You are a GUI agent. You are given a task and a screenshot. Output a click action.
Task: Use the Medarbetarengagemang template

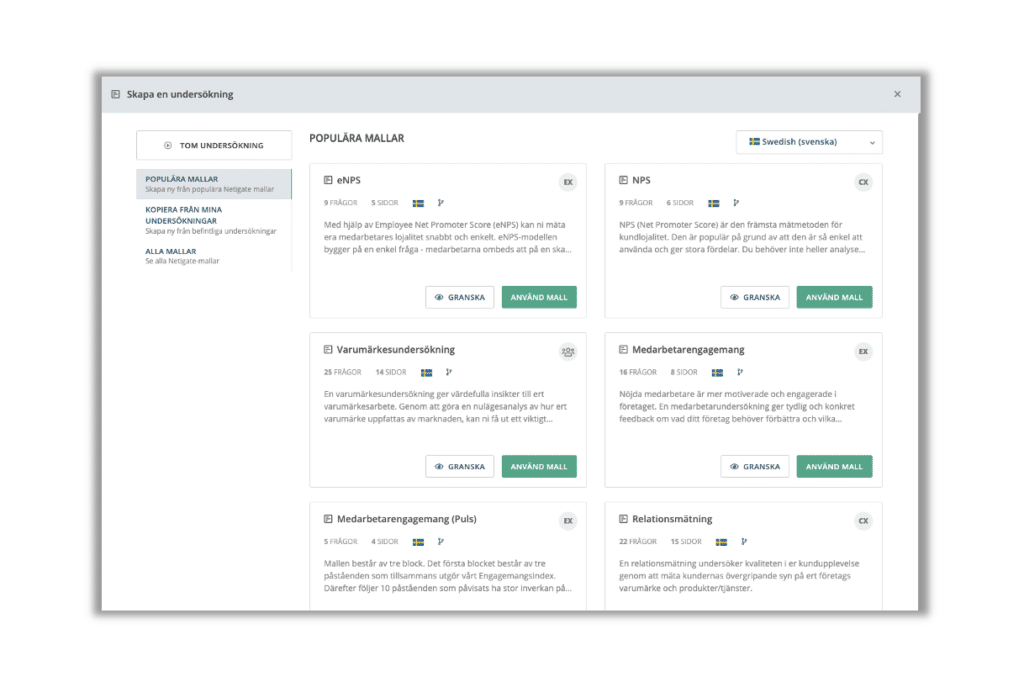point(834,467)
